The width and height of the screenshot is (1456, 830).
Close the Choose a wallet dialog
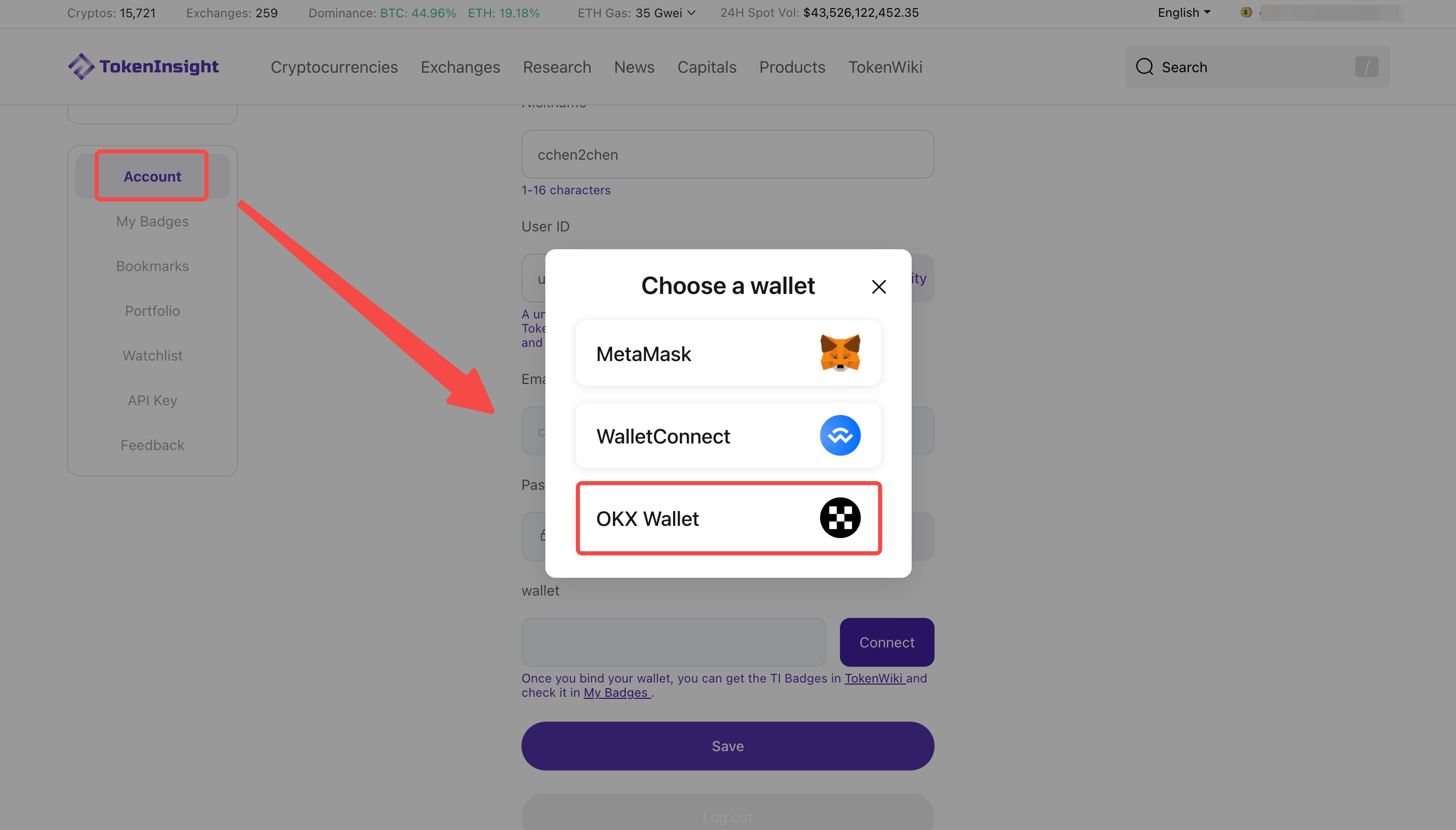click(879, 287)
